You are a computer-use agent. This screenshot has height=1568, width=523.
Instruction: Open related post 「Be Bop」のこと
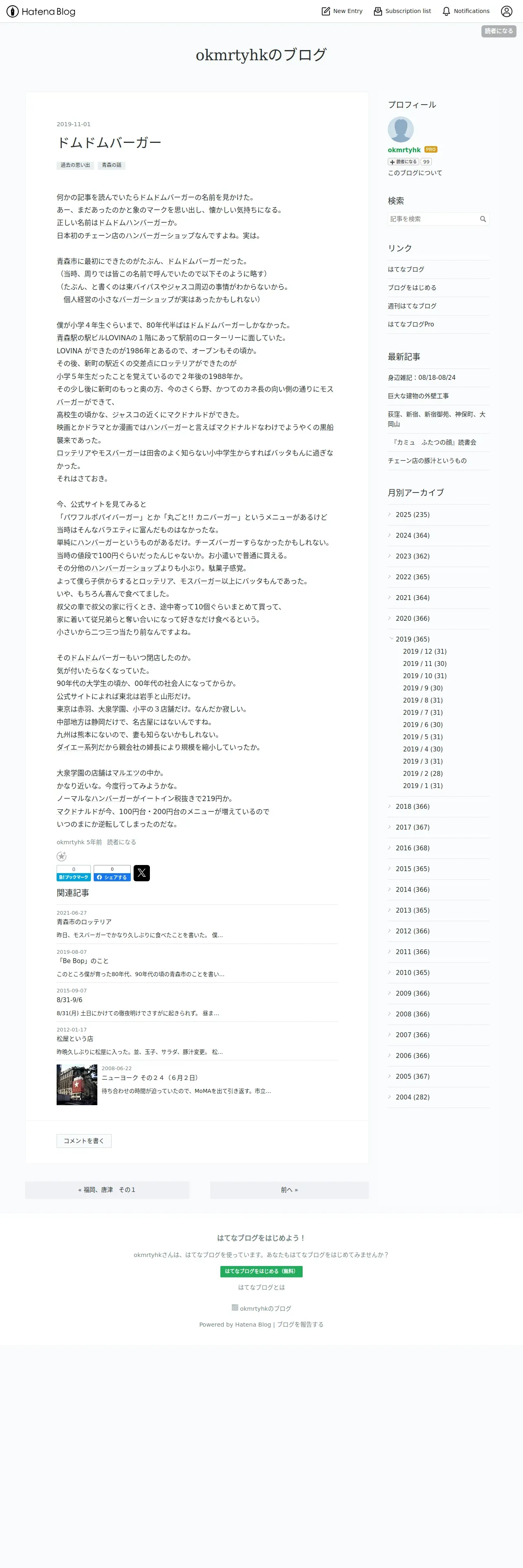83,961
